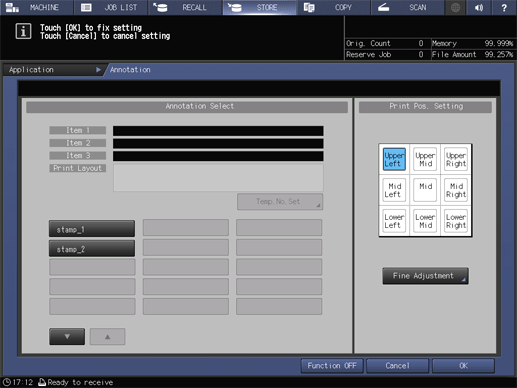Image resolution: width=517 pixels, height=388 pixels.
Task: Click the Item 2 text field
Action: coord(218,144)
